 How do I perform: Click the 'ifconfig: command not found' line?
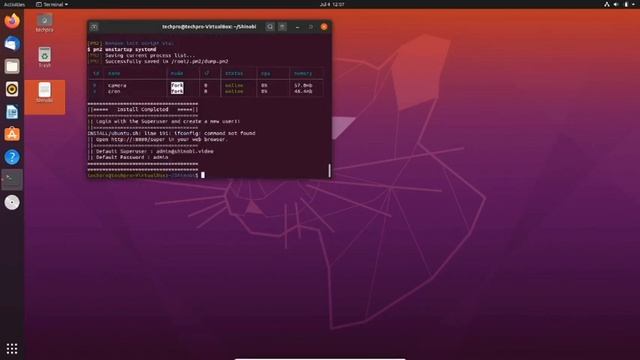[171, 133]
